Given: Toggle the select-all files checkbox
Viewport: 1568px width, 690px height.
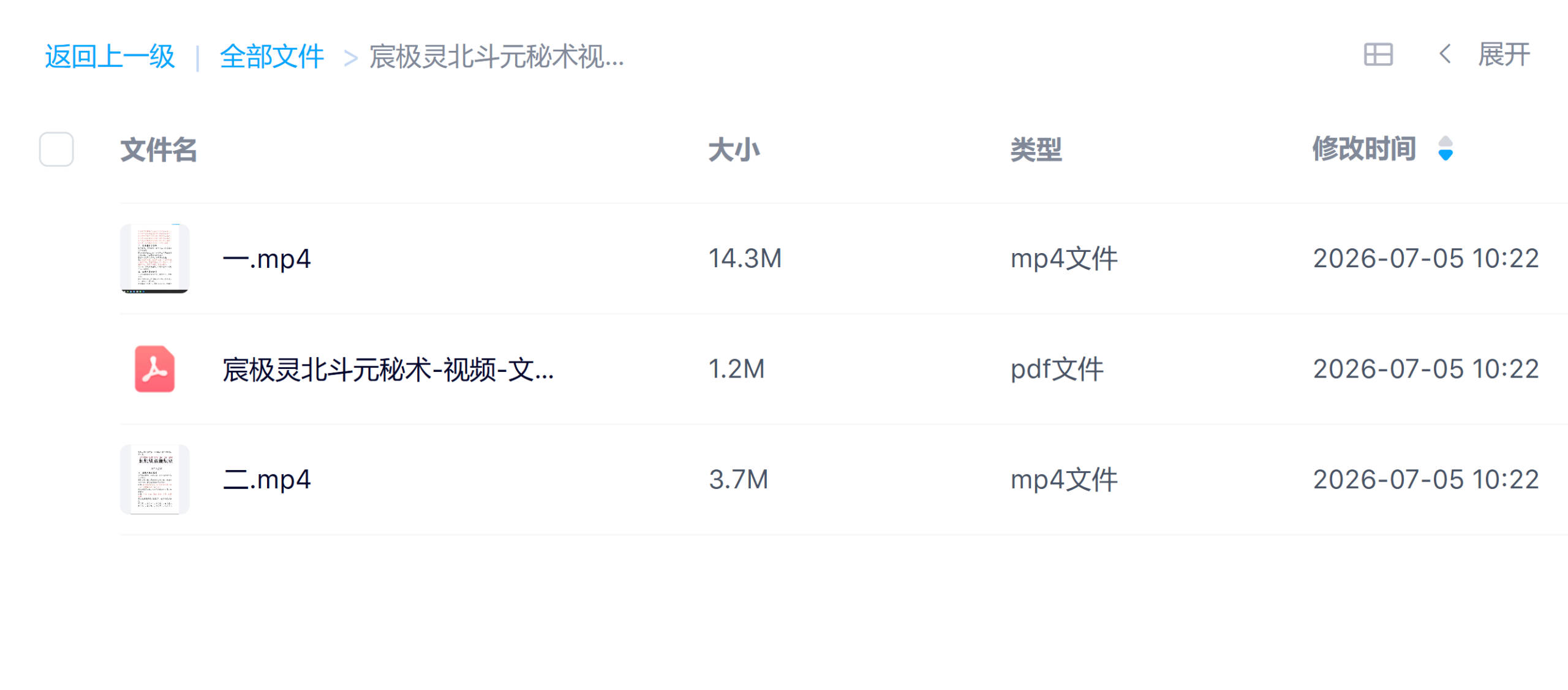Looking at the screenshot, I should click(x=56, y=150).
